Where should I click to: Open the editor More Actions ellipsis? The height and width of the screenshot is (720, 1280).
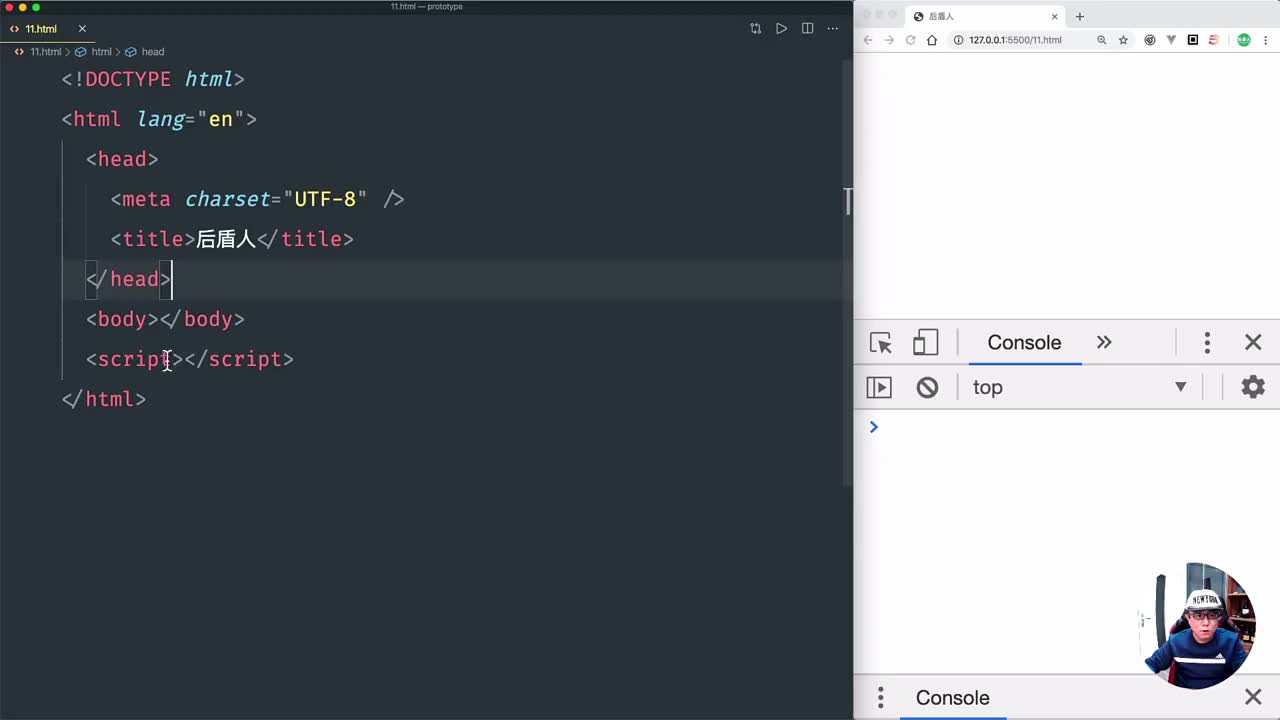pyautogui.click(x=833, y=29)
